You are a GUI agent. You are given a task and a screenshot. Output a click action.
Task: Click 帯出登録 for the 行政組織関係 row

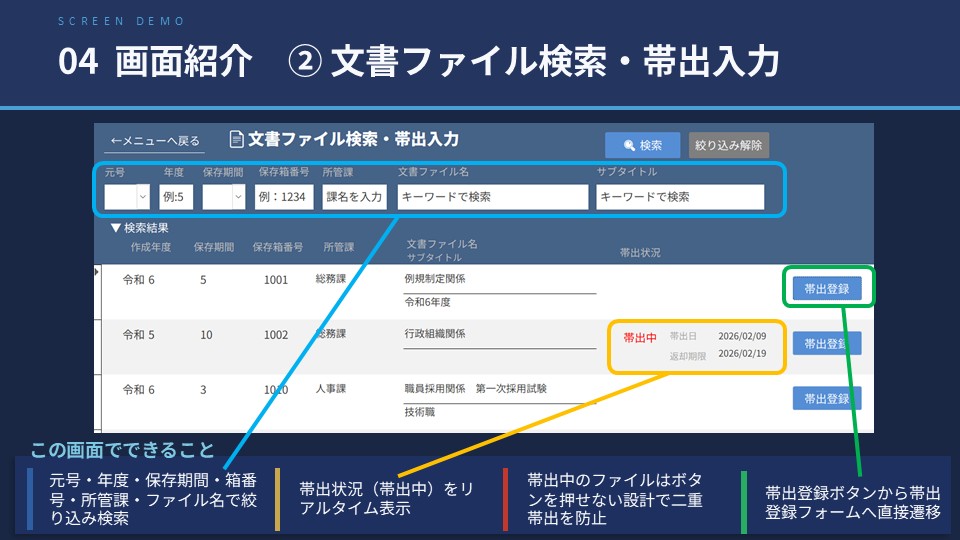coord(826,344)
